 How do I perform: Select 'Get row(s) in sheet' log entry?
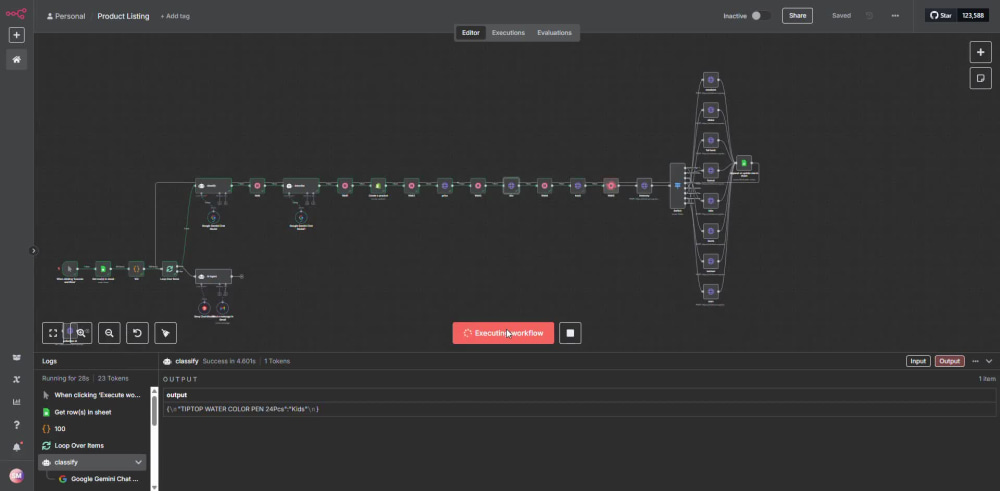[94, 412]
